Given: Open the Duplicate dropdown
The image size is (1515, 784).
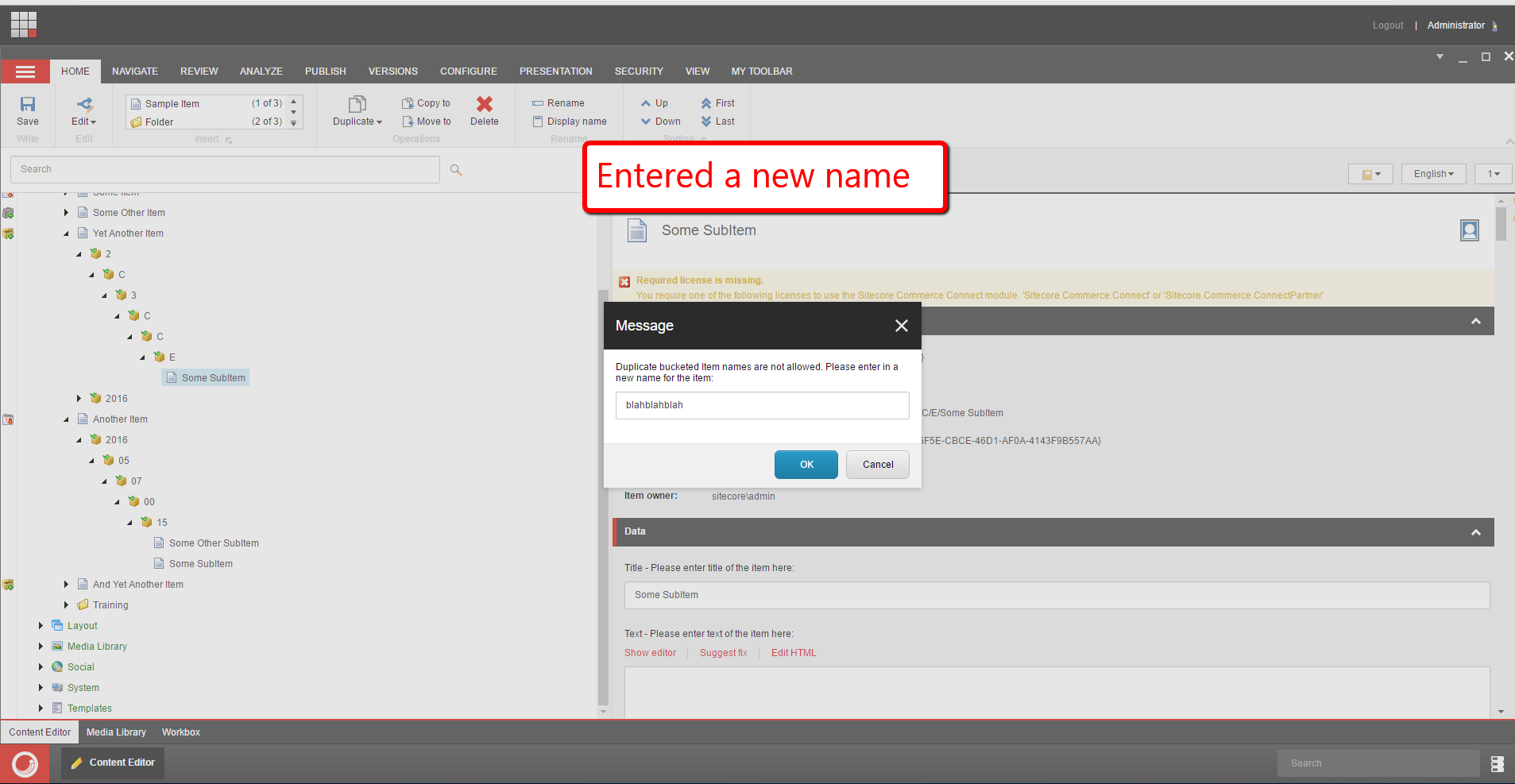Looking at the screenshot, I should [x=357, y=122].
